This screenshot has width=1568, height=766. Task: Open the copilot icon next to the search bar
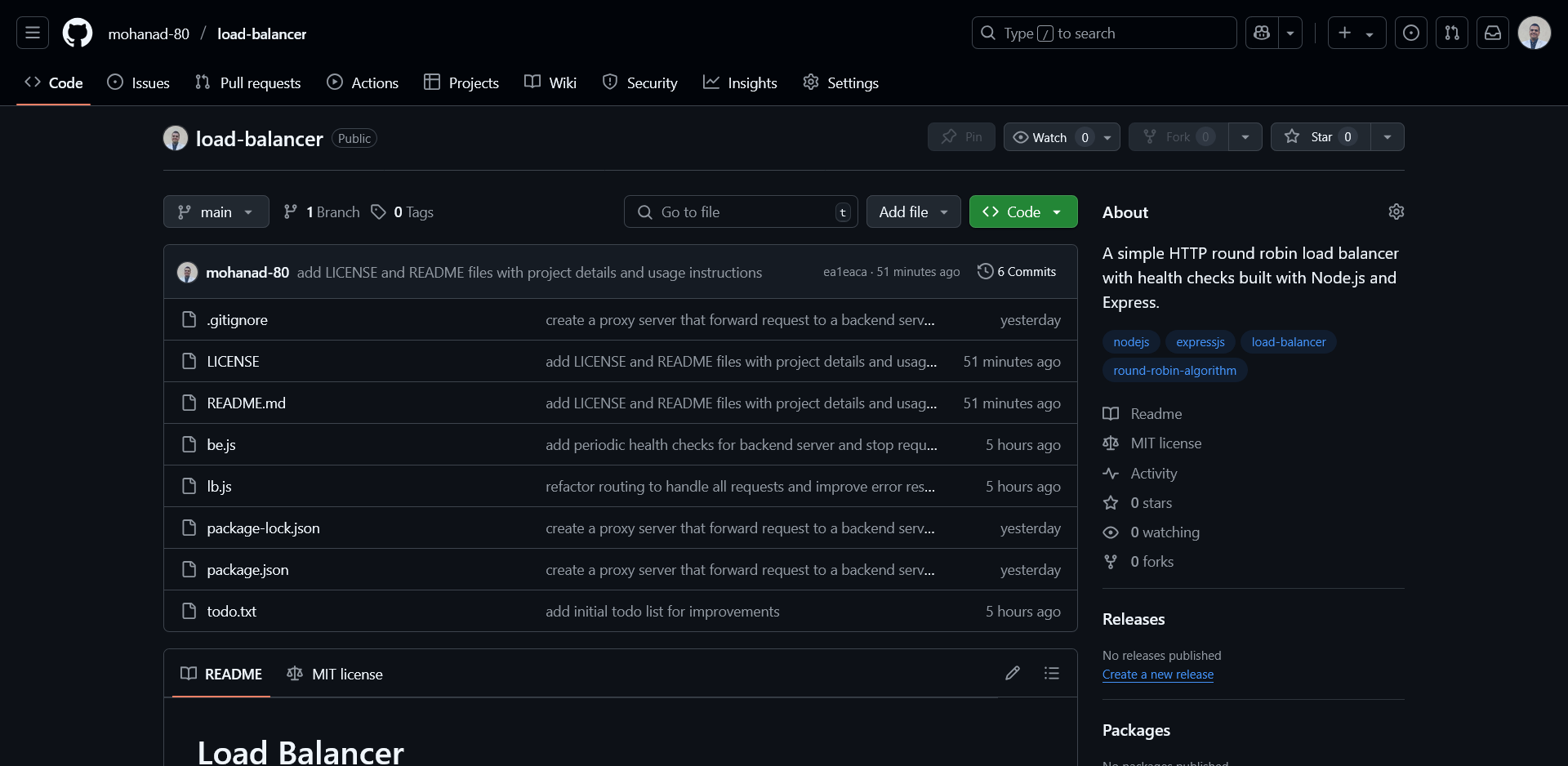point(1262,33)
